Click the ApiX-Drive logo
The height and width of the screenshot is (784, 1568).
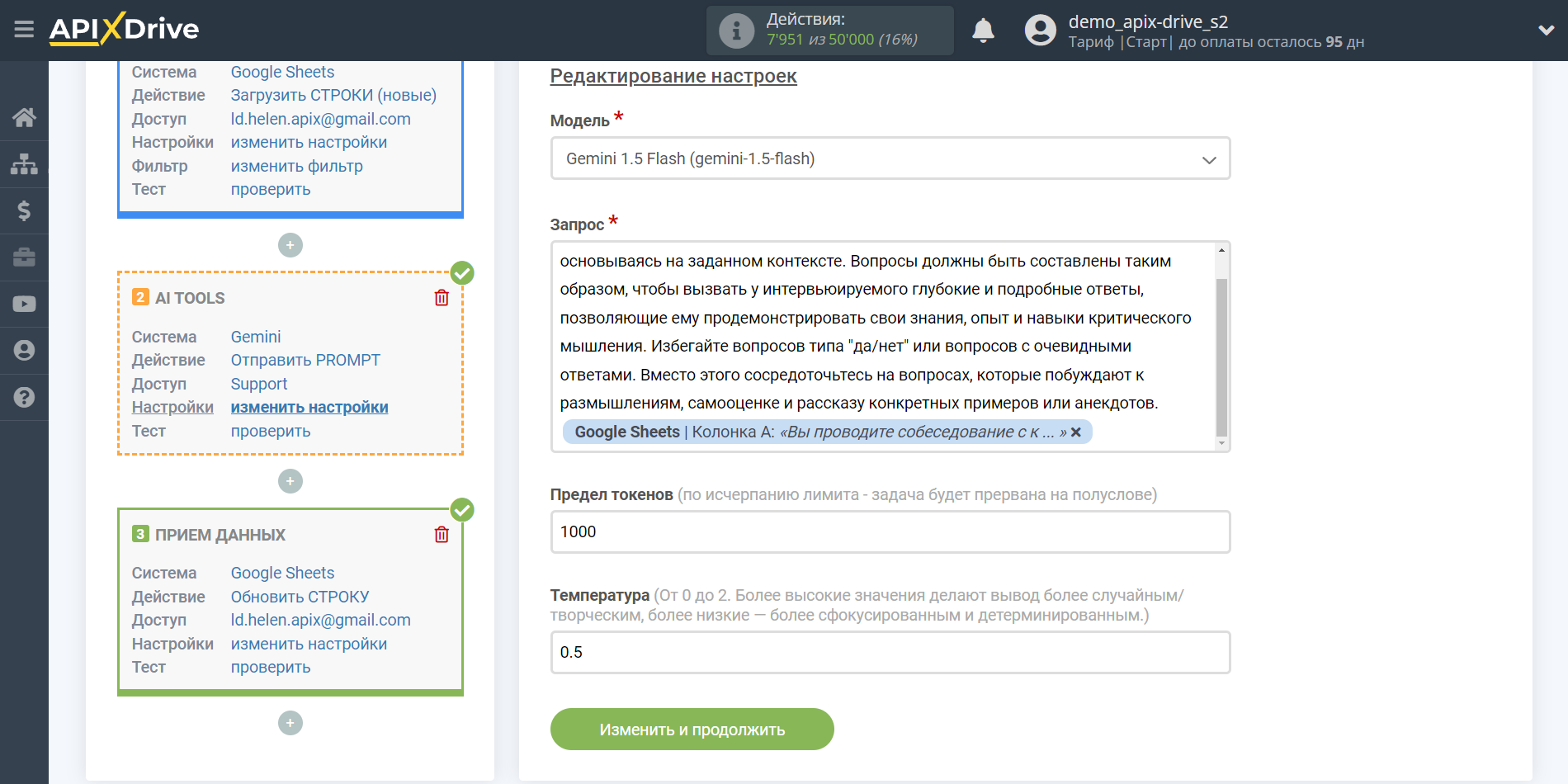(124, 29)
